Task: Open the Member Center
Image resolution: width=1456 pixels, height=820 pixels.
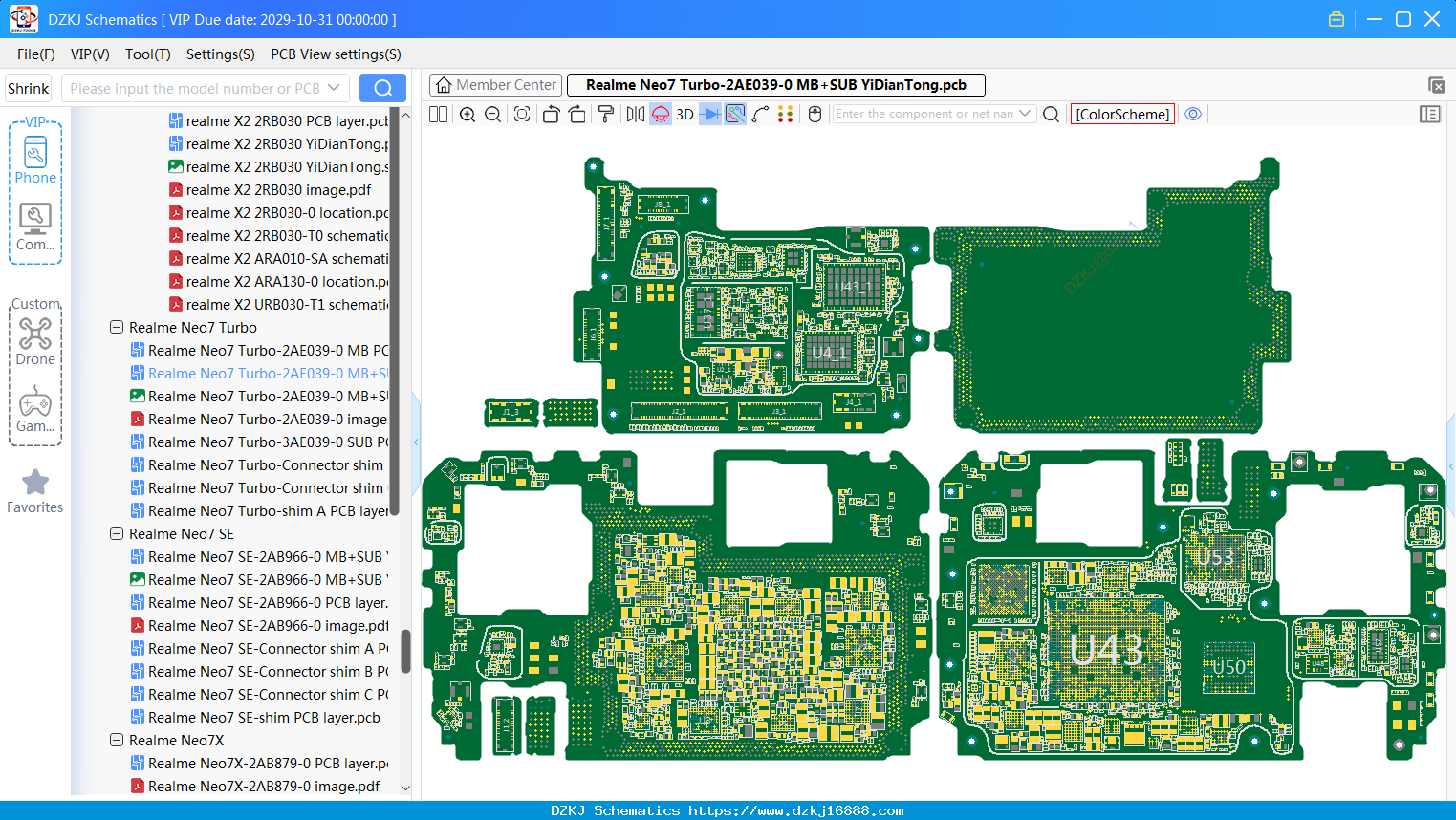Action: pyautogui.click(x=496, y=85)
